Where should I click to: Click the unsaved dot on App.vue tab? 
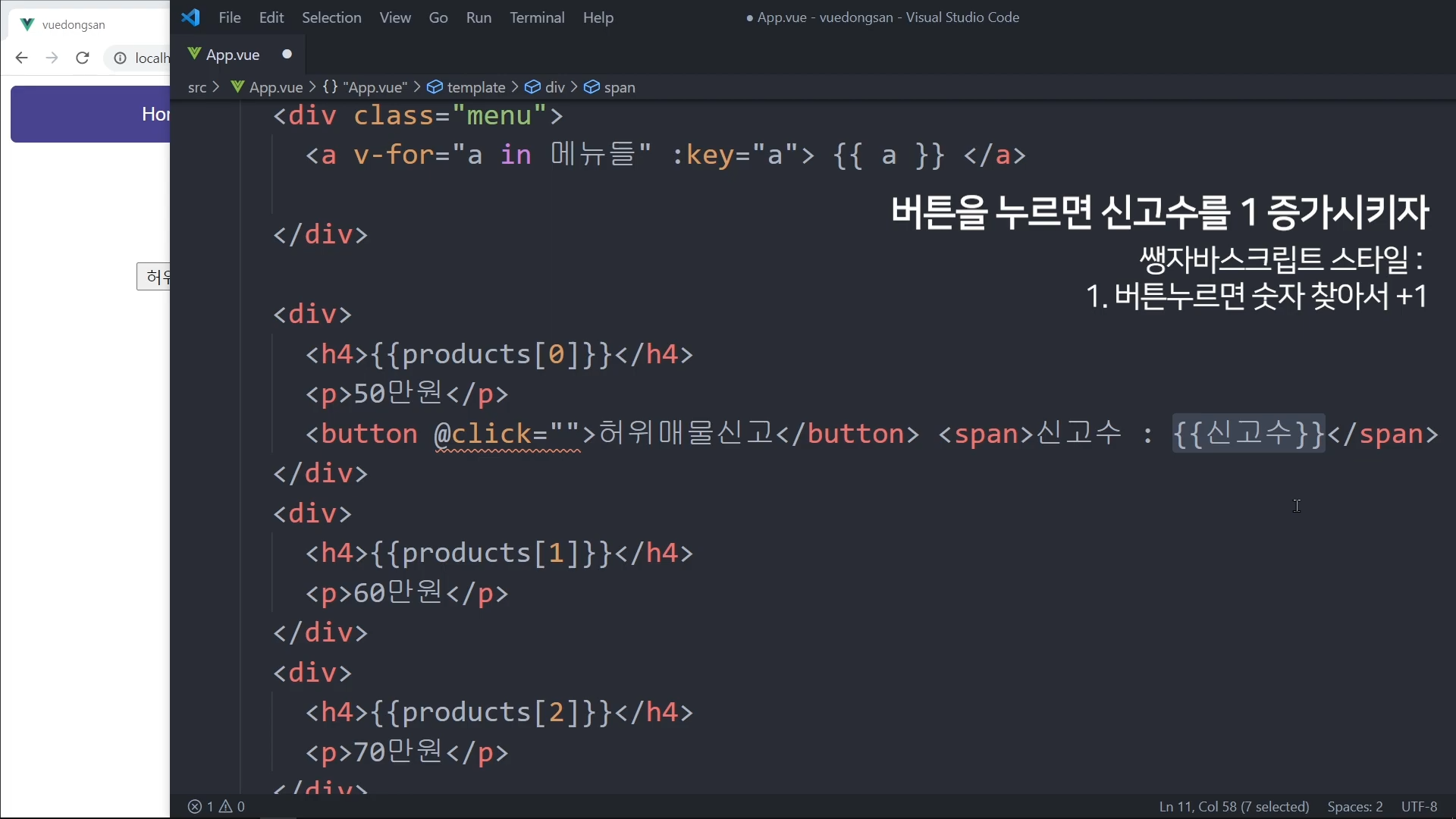click(287, 54)
